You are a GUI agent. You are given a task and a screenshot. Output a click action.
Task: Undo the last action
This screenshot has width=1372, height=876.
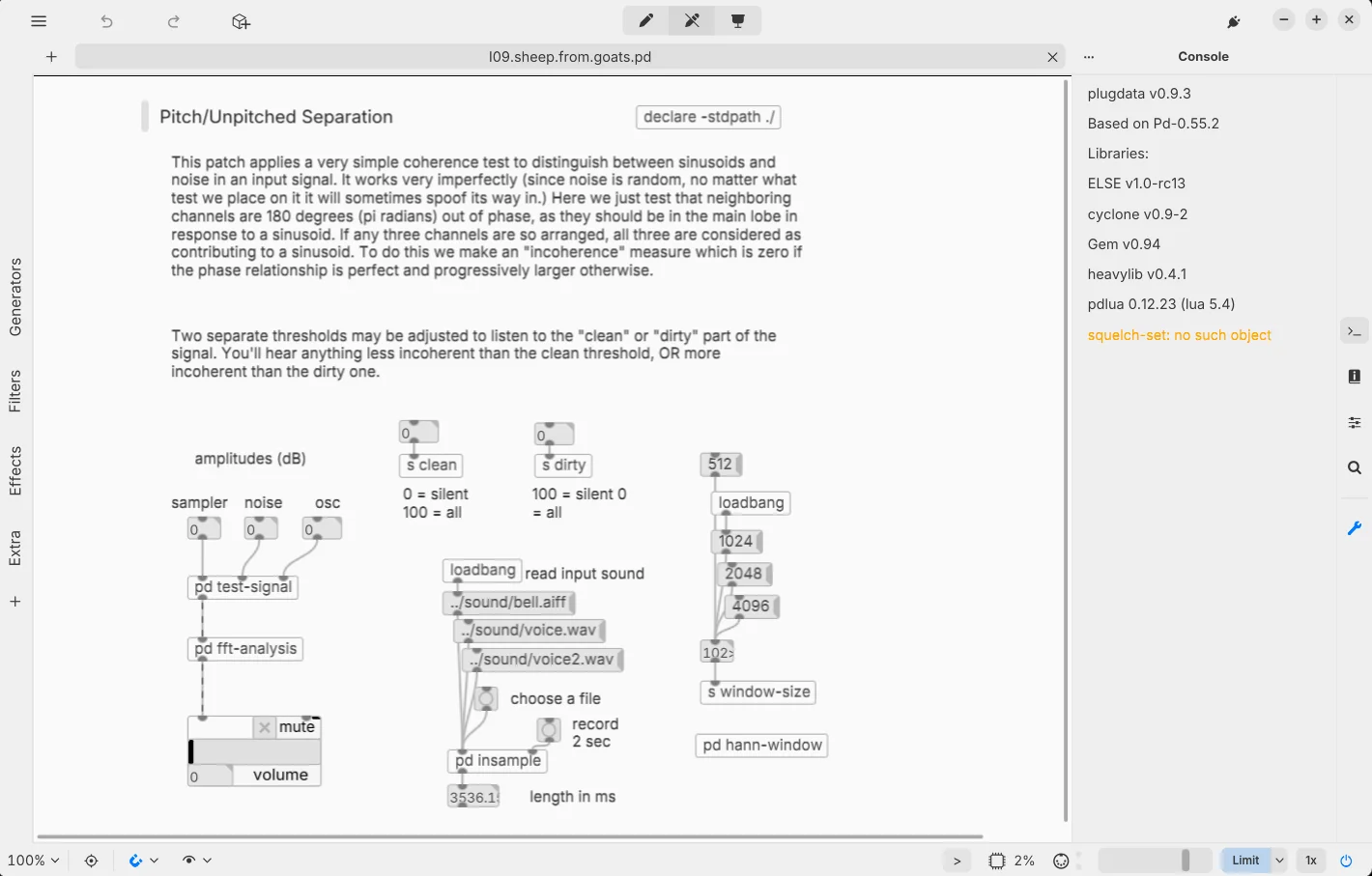coord(106,20)
